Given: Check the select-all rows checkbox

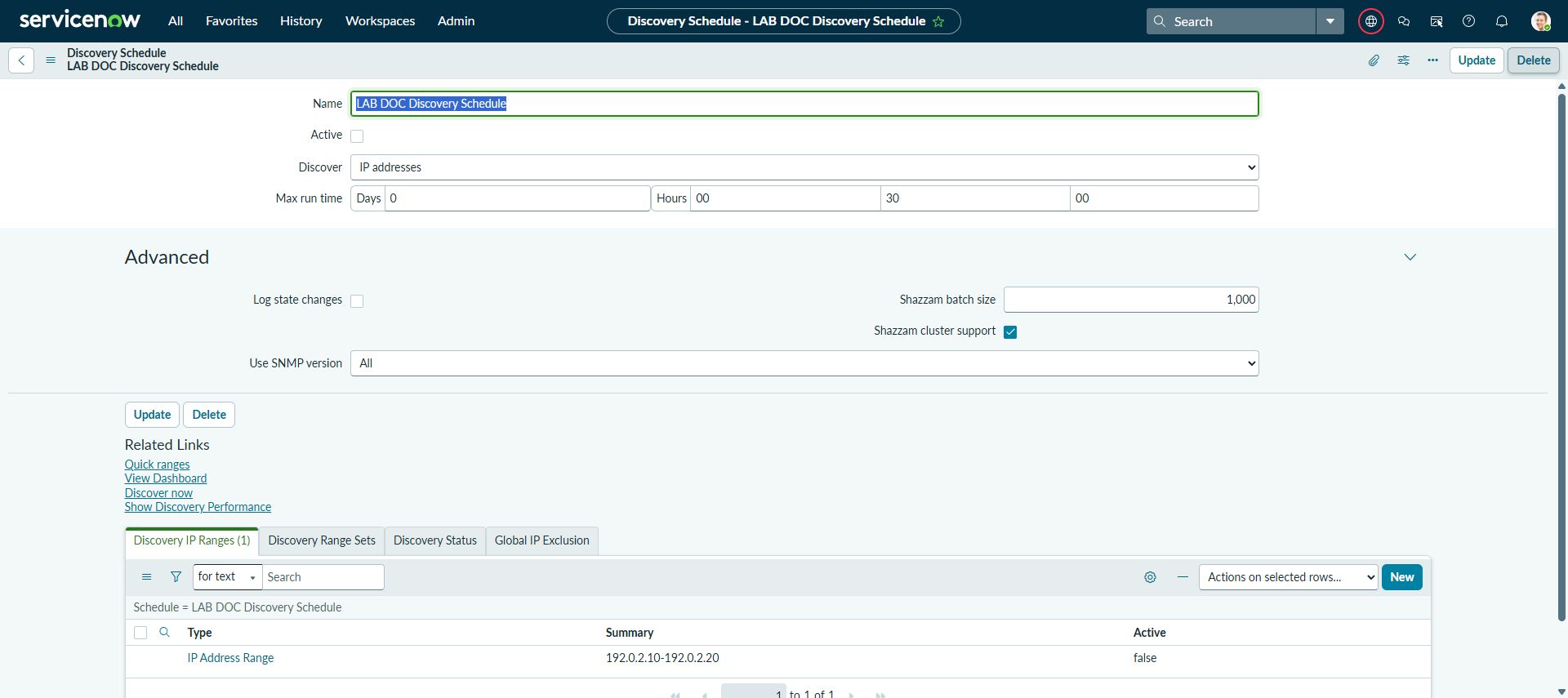Looking at the screenshot, I should [140, 633].
